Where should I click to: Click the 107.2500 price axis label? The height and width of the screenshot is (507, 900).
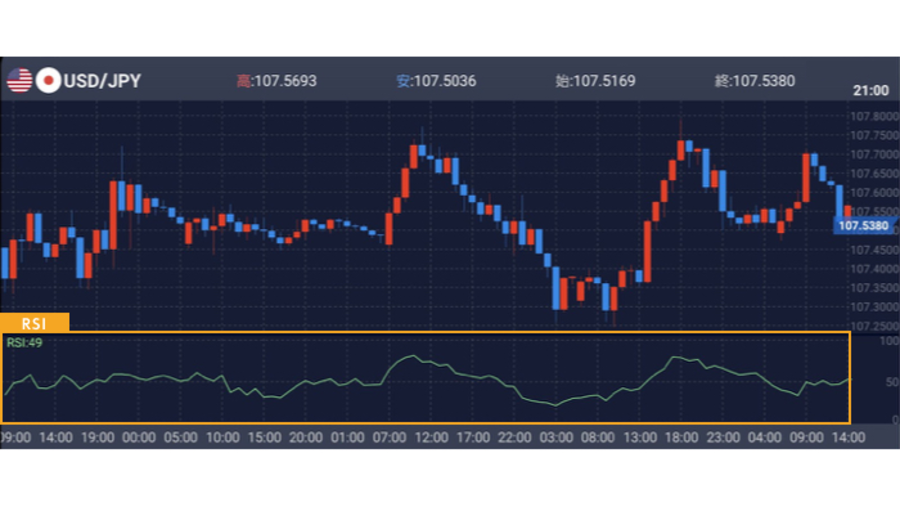(x=873, y=325)
